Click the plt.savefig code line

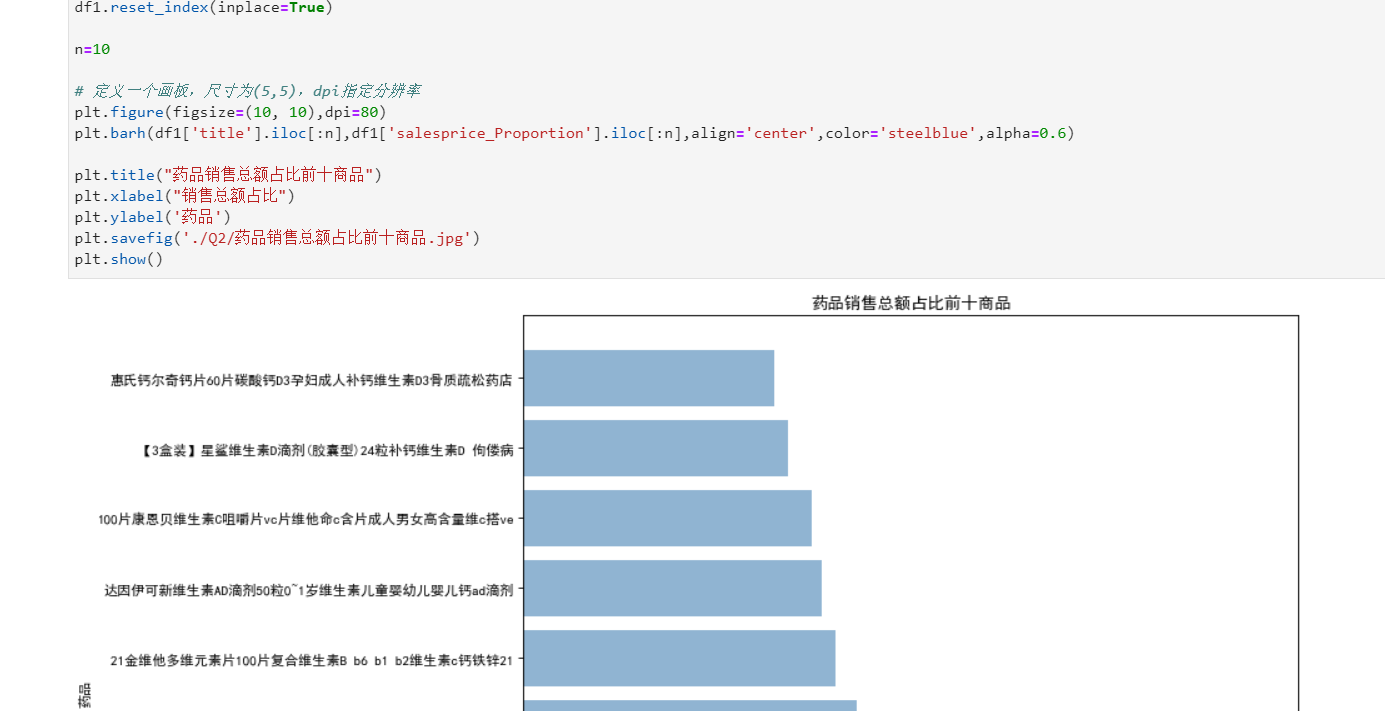[x=277, y=238]
